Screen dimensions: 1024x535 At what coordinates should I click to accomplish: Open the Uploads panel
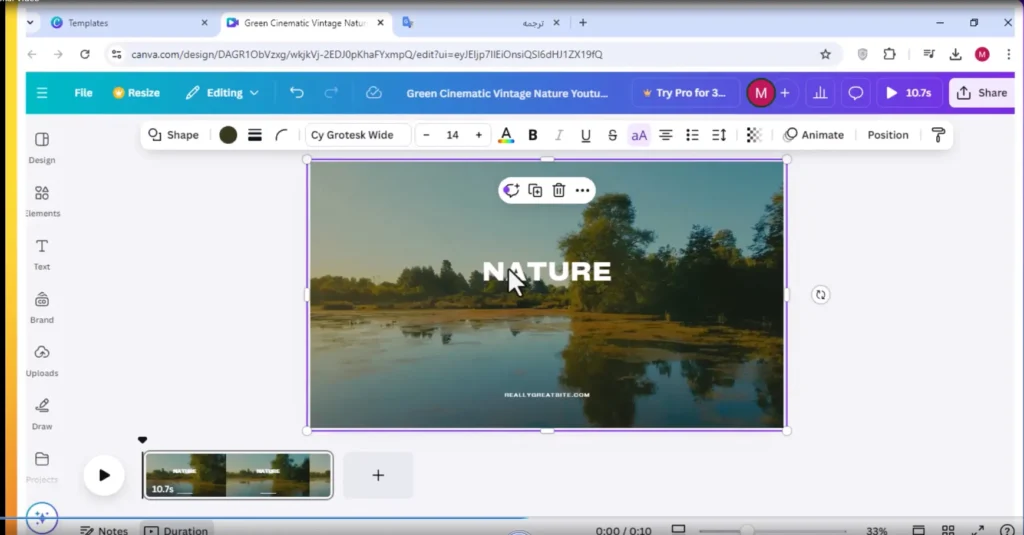pos(42,361)
